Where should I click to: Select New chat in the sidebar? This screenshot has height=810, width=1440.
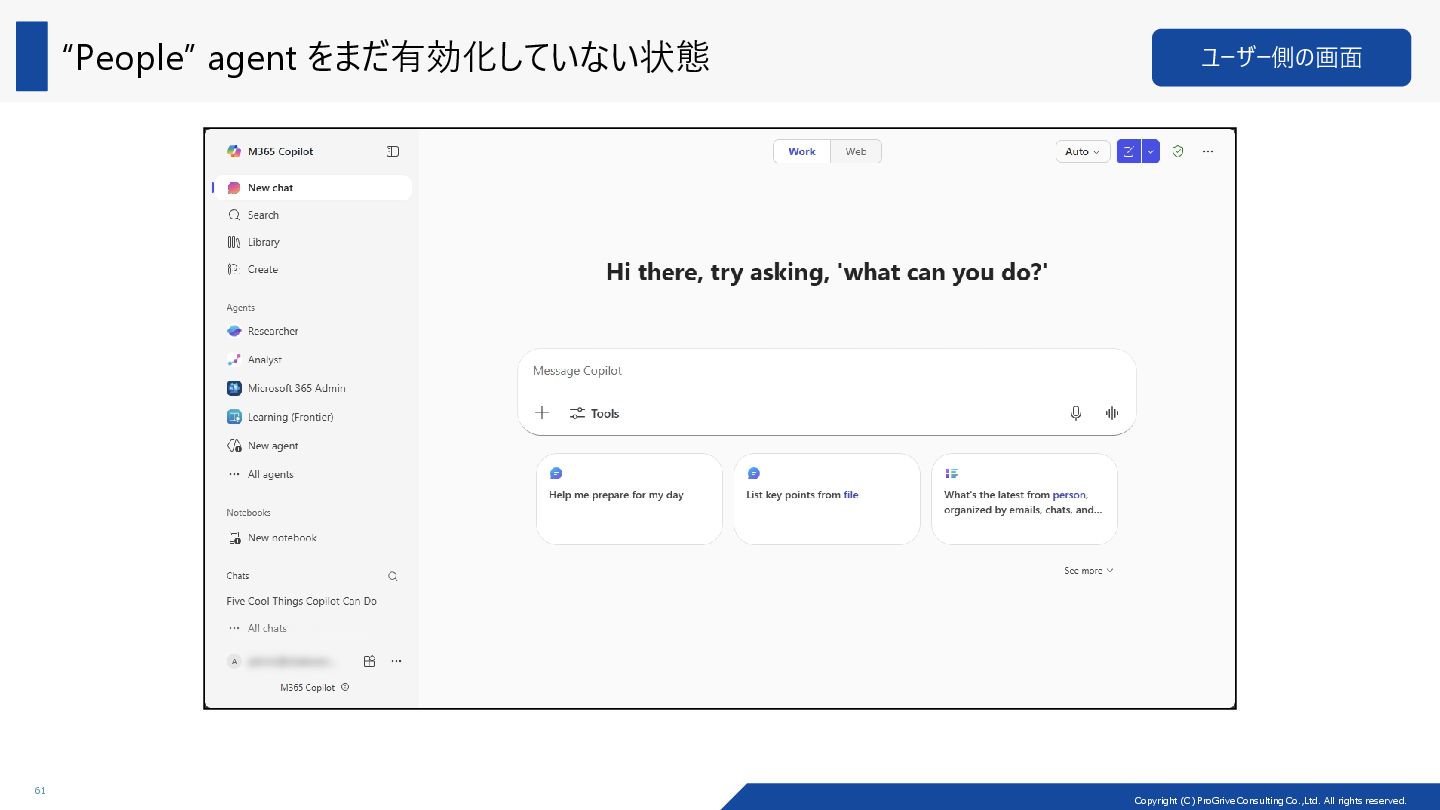(x=313, y=187)
